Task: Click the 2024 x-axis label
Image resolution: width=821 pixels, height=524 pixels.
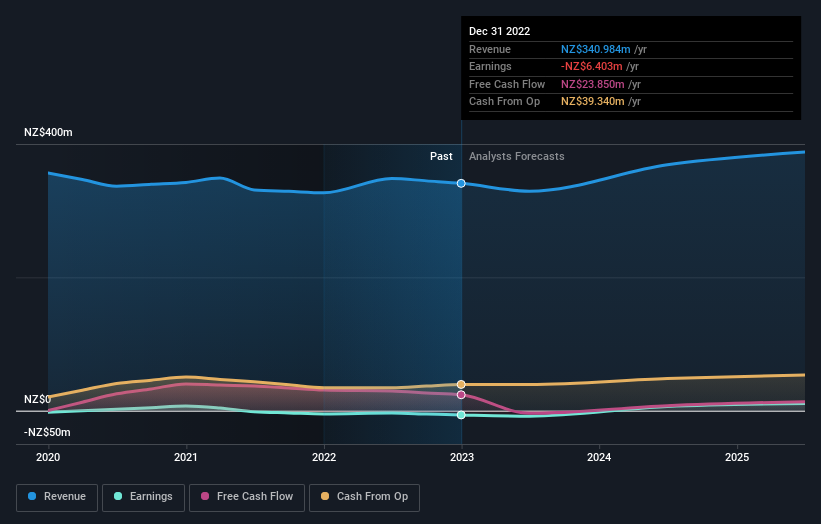Action: tap(599, 457)
